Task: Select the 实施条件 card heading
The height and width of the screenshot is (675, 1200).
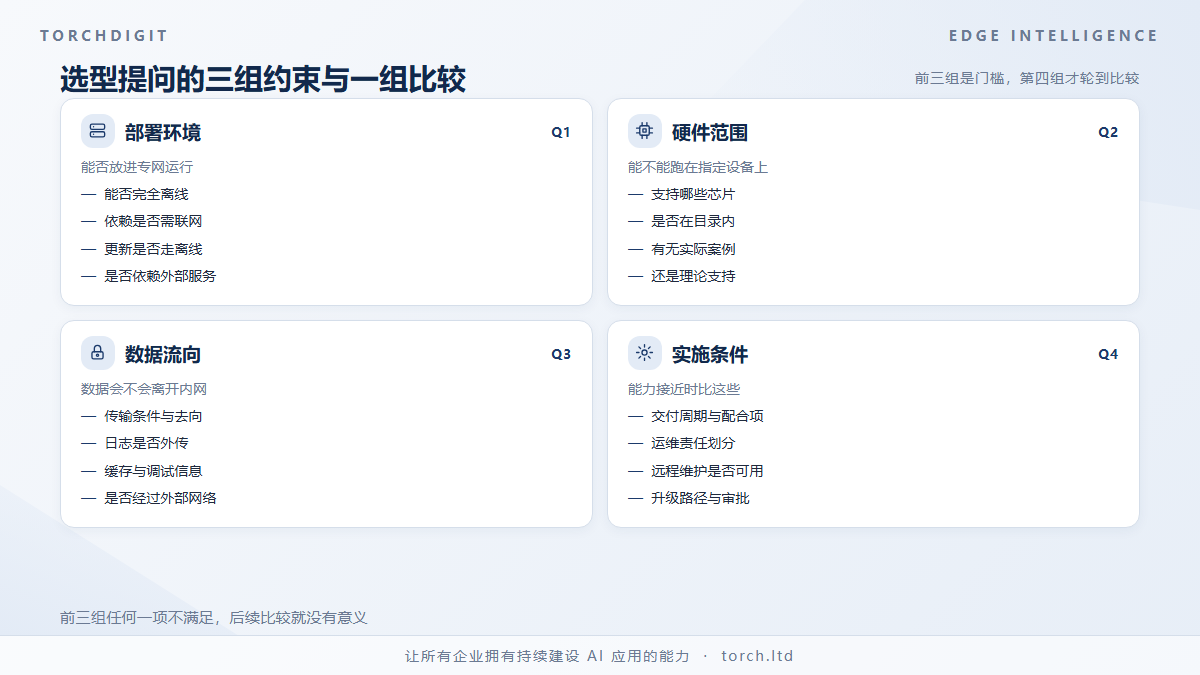Action: 710,354
